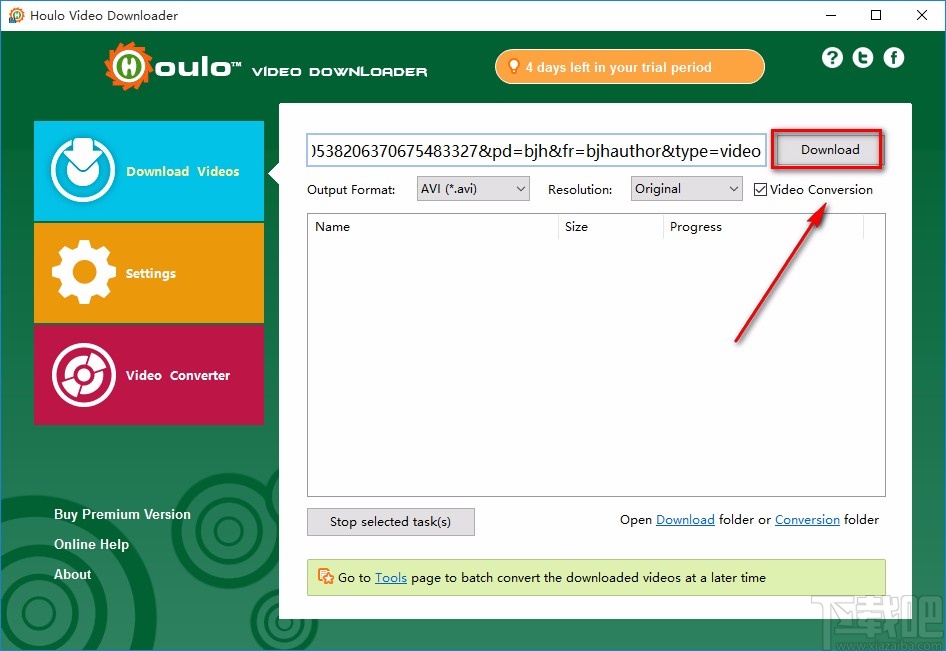Open the Video Converter panel icon
946x651 pixels.
pos(81,374)
